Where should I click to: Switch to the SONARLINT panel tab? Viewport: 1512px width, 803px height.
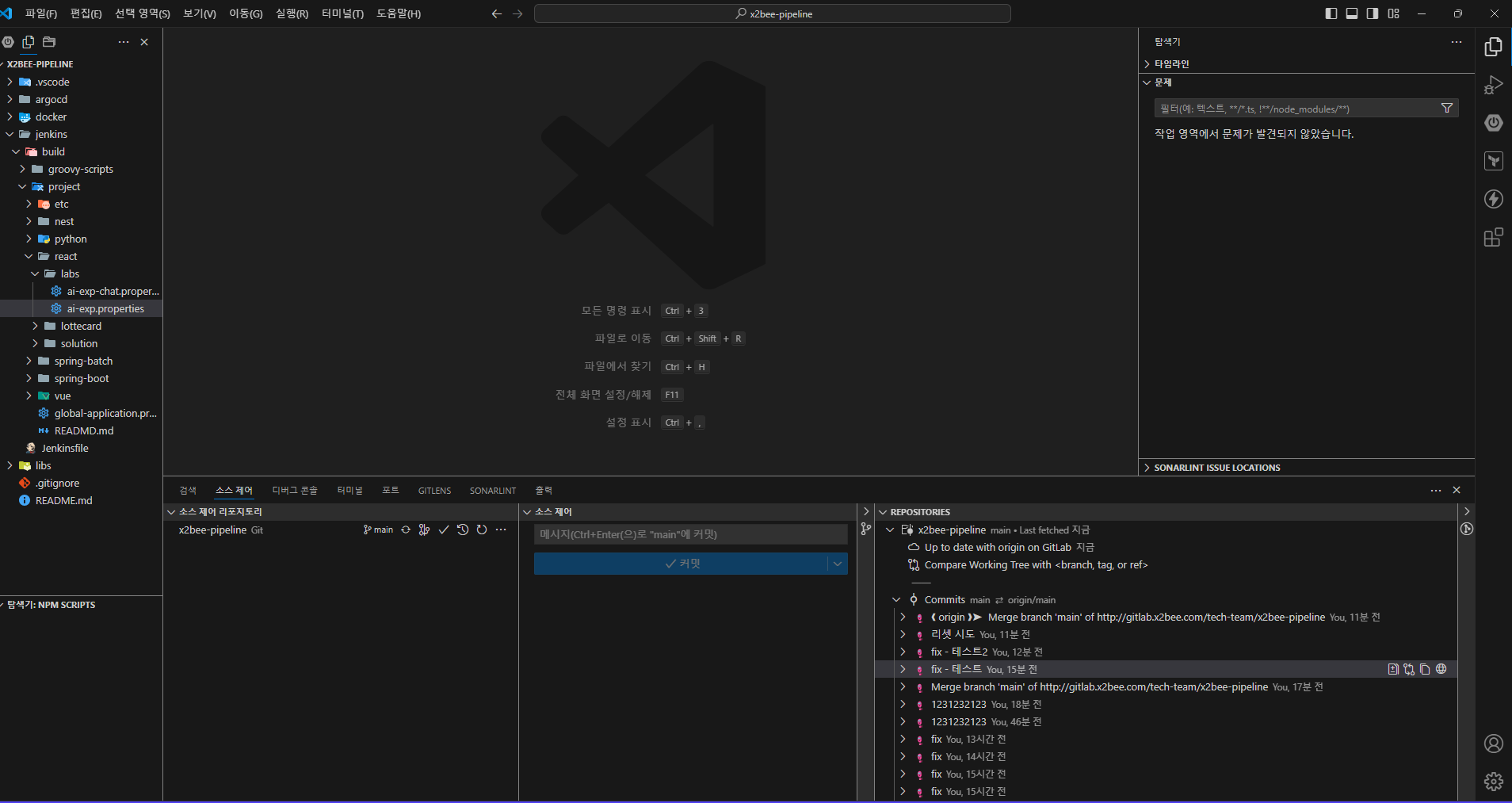[493, 491]
